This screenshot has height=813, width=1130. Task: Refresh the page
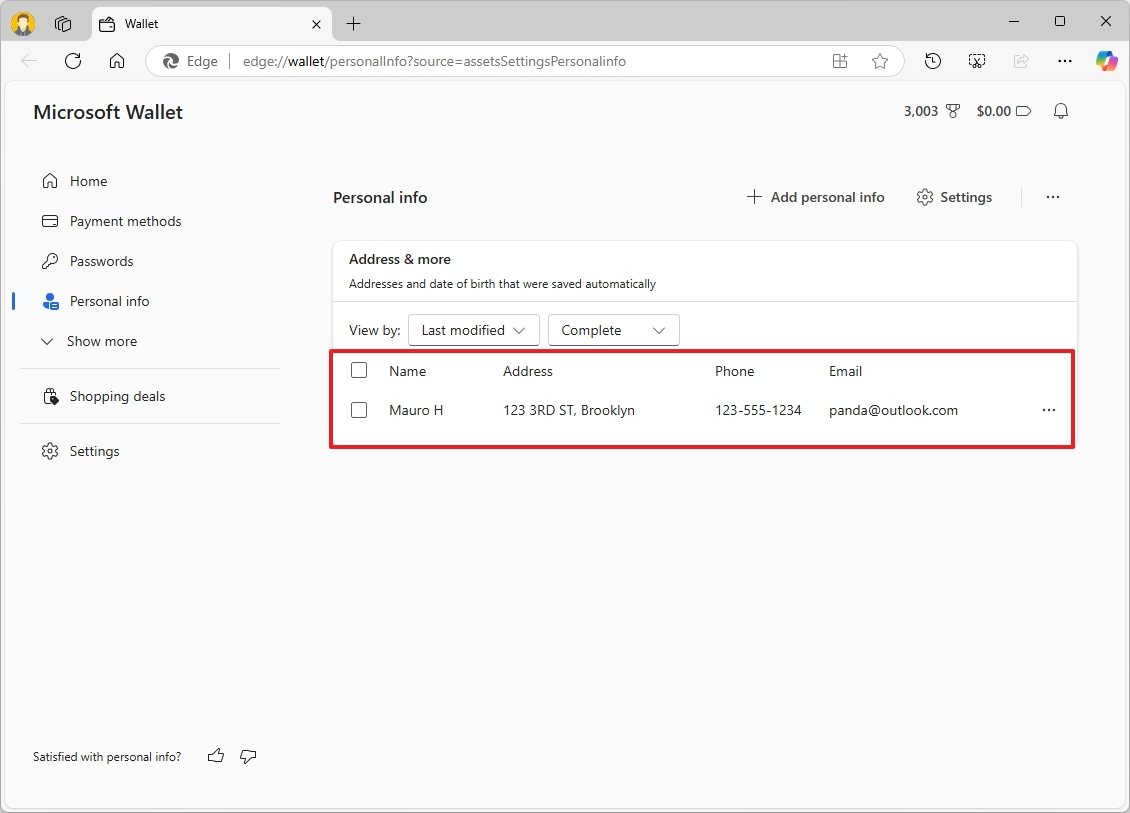pos(73,61)
